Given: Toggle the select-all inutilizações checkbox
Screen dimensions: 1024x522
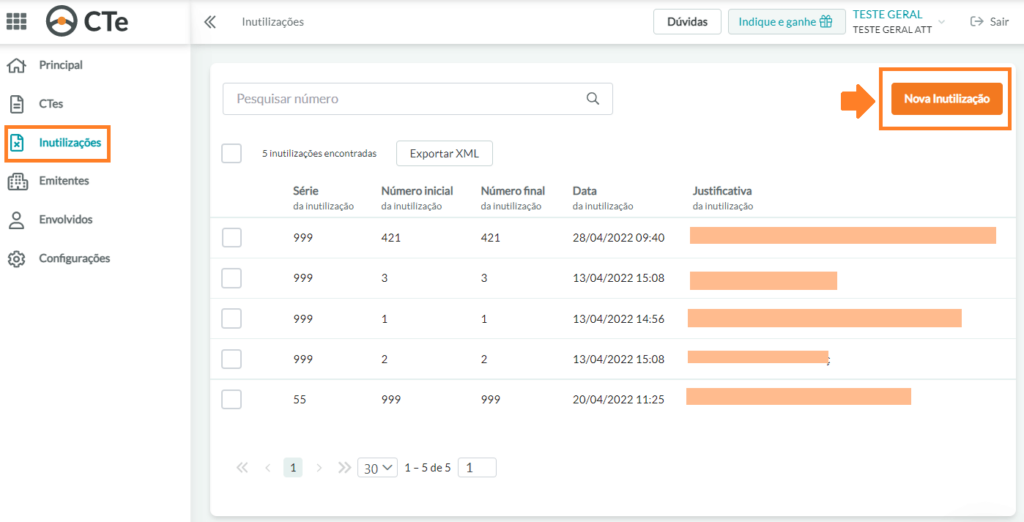Looking at the screenshot, I should click(231, 154).
